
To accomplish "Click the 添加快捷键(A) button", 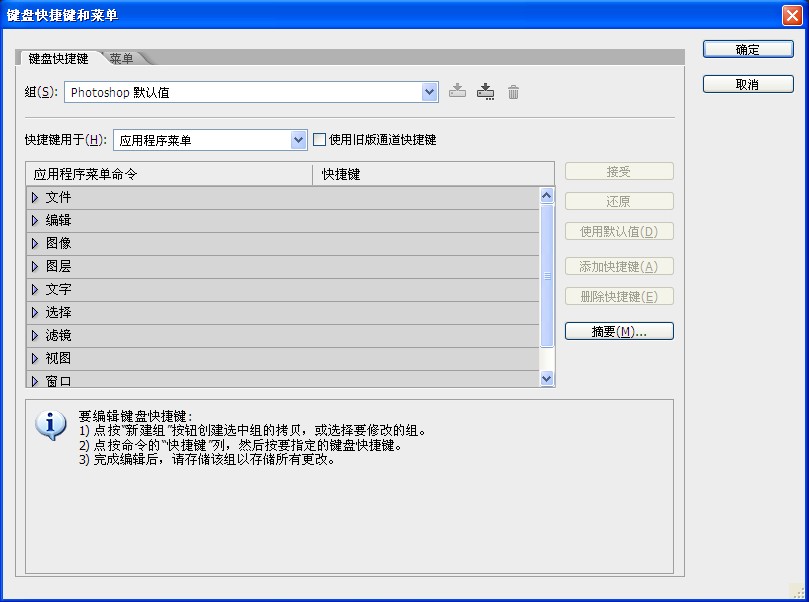I will pos(619,266).
